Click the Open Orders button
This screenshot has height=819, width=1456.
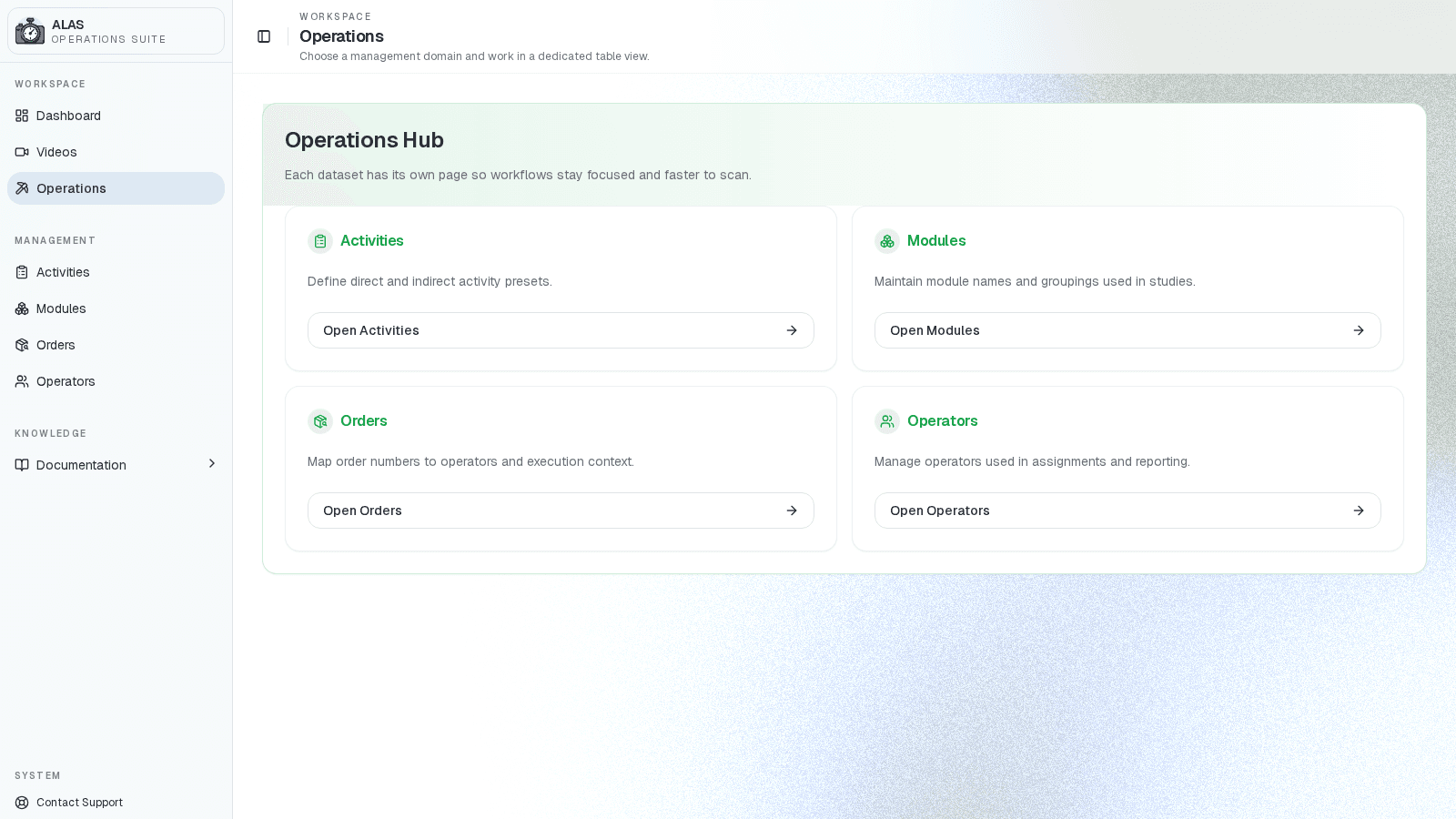point(561,511)
